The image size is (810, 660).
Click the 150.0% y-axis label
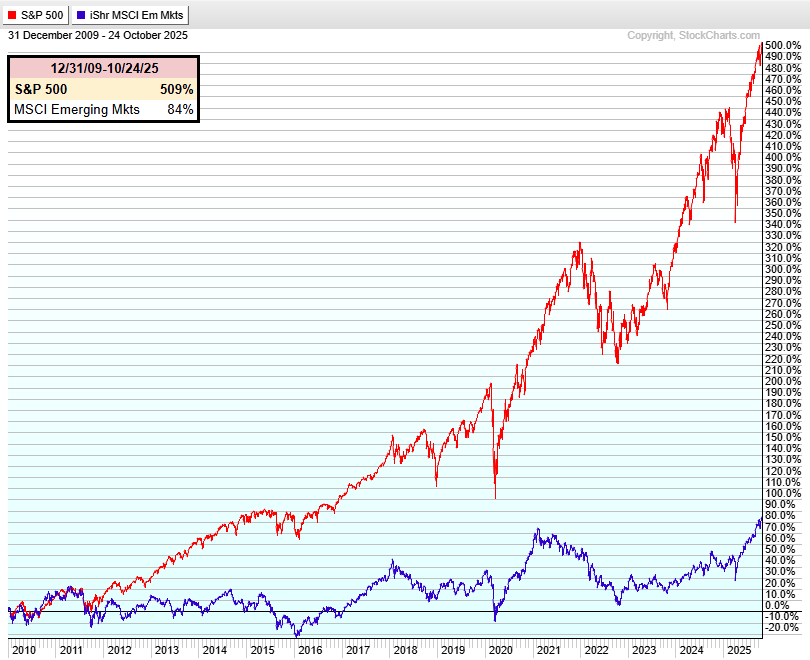783,437
